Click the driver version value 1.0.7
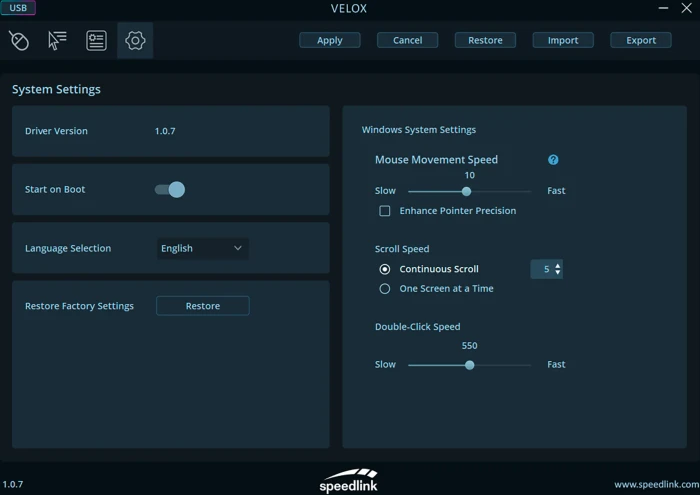Screen dimensions: 700x495 165,131
